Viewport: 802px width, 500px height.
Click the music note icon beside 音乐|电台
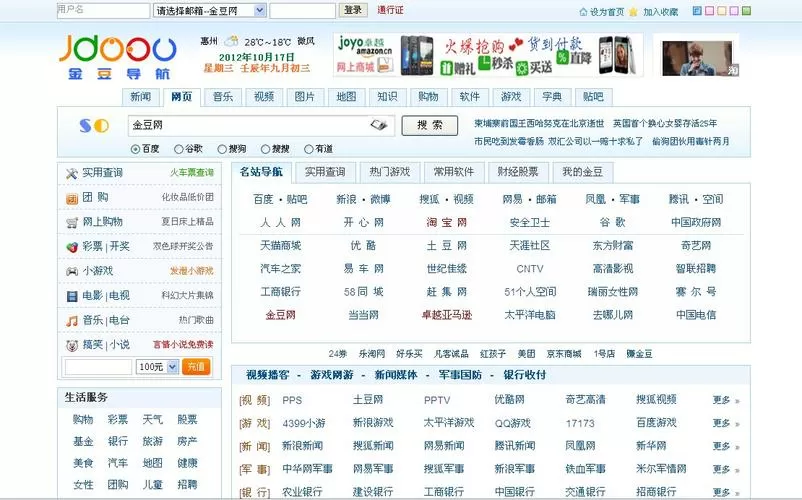pyautogui.click(x=72, y=321)
